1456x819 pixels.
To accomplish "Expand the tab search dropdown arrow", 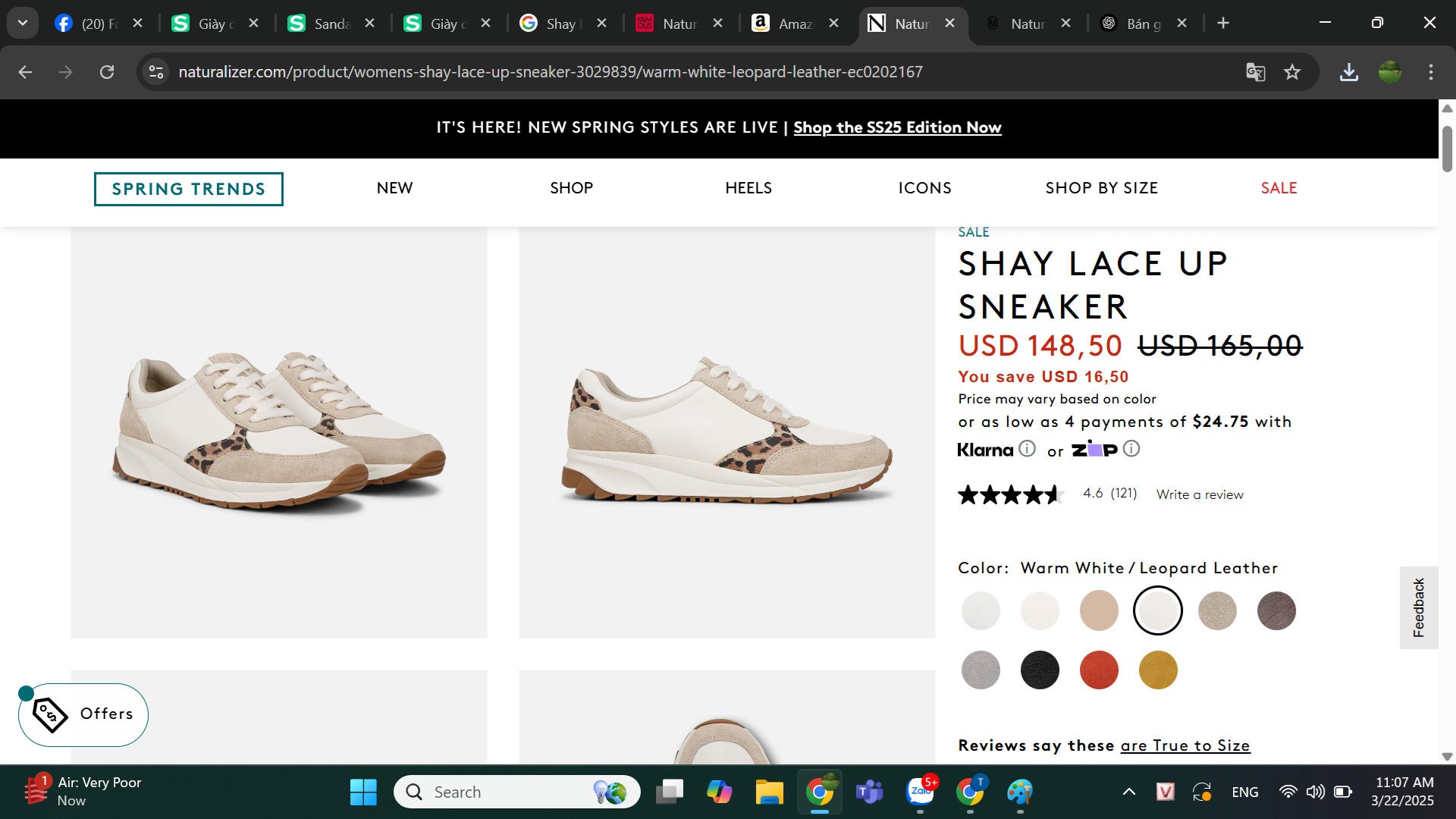I will pos(23,23).
